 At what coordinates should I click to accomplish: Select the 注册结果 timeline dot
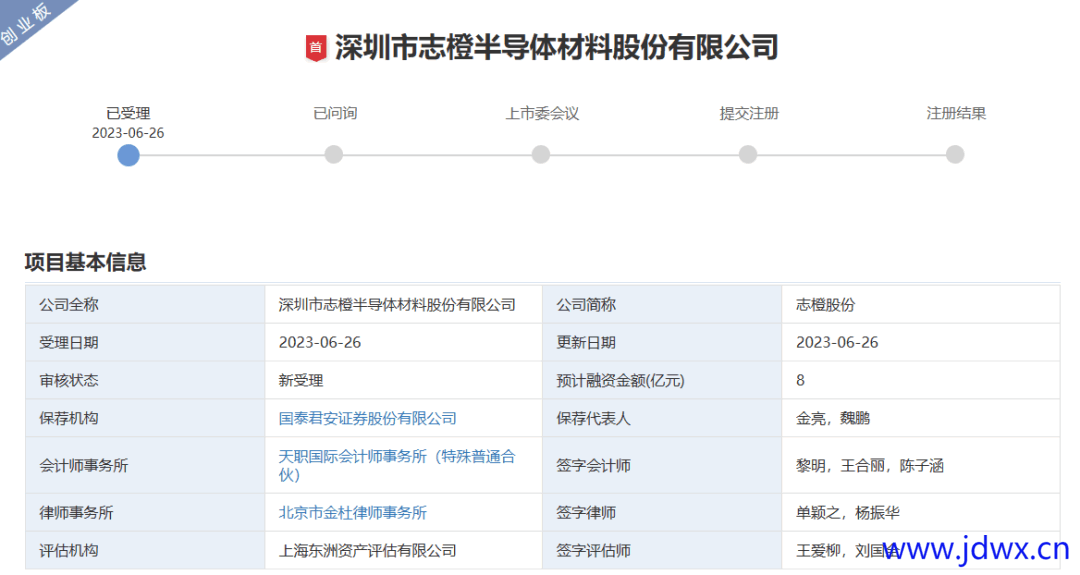coord(955,154)
